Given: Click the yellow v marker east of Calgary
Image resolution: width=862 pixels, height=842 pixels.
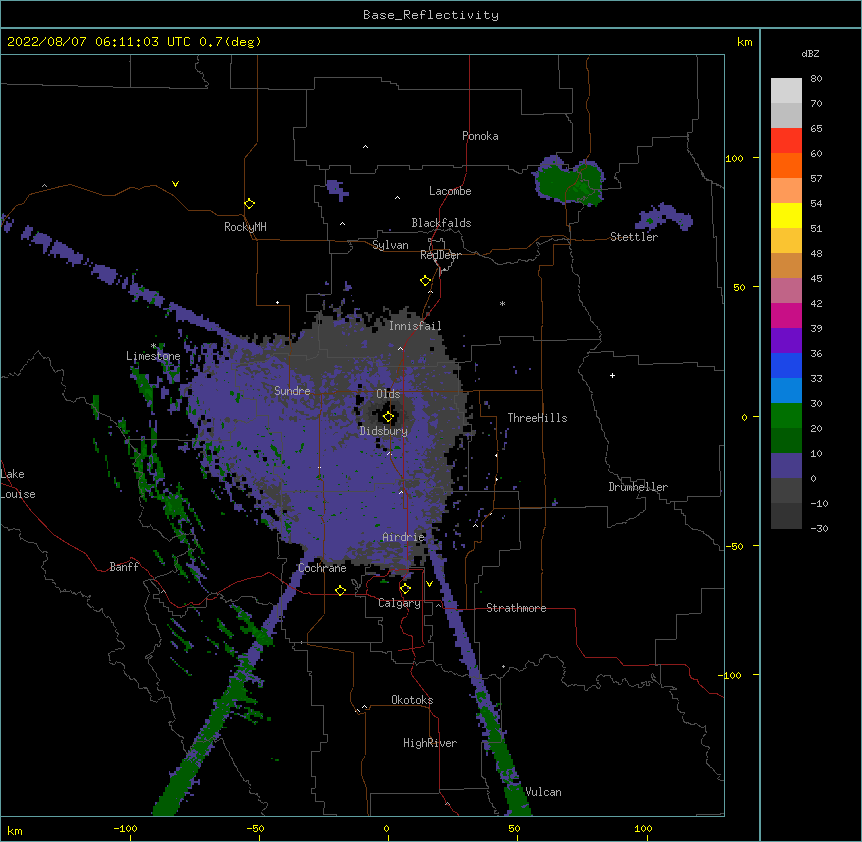Looking at the screenshot, I should (429, 584).
